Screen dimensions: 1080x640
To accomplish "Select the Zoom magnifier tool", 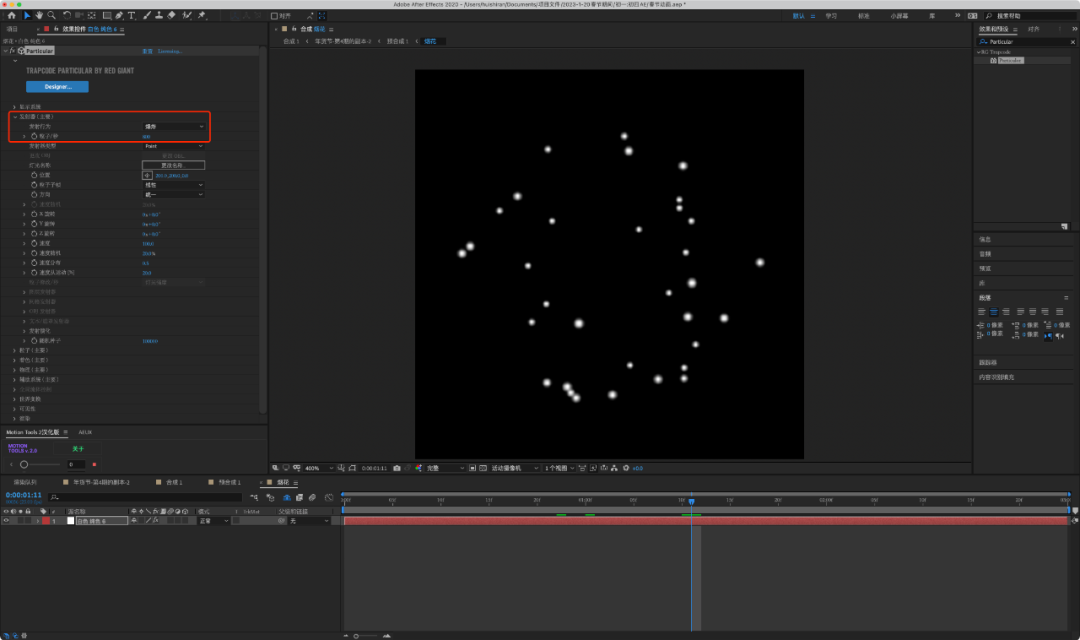I will (x=52, y=16).
